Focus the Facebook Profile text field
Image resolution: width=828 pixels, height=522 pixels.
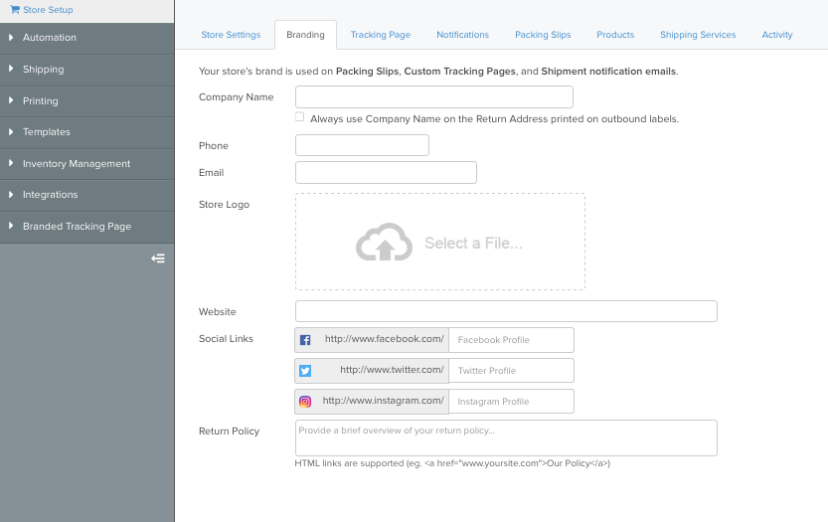[511, 340]
